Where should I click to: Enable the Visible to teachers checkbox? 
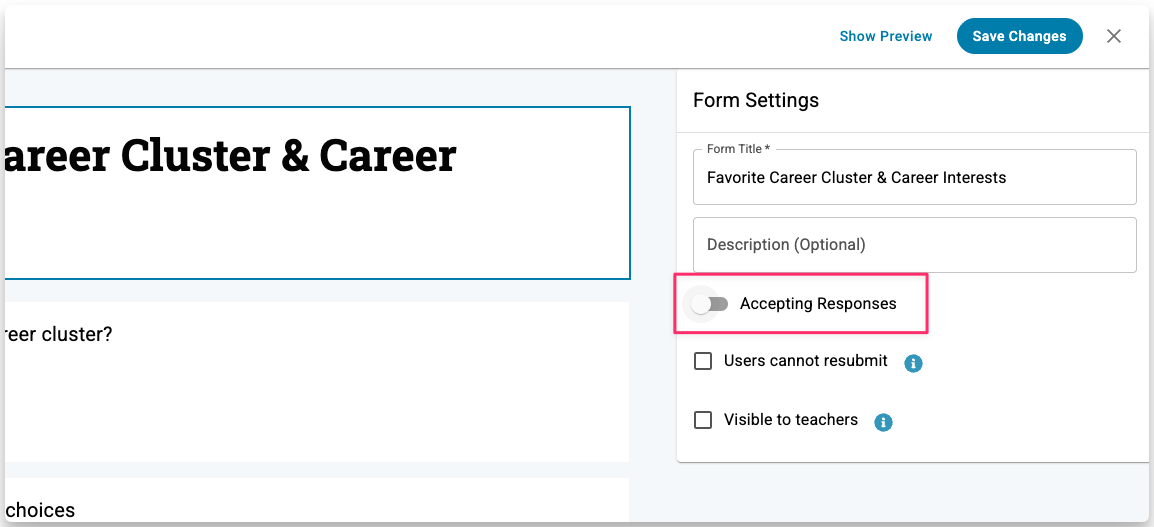tap(703, 420)
